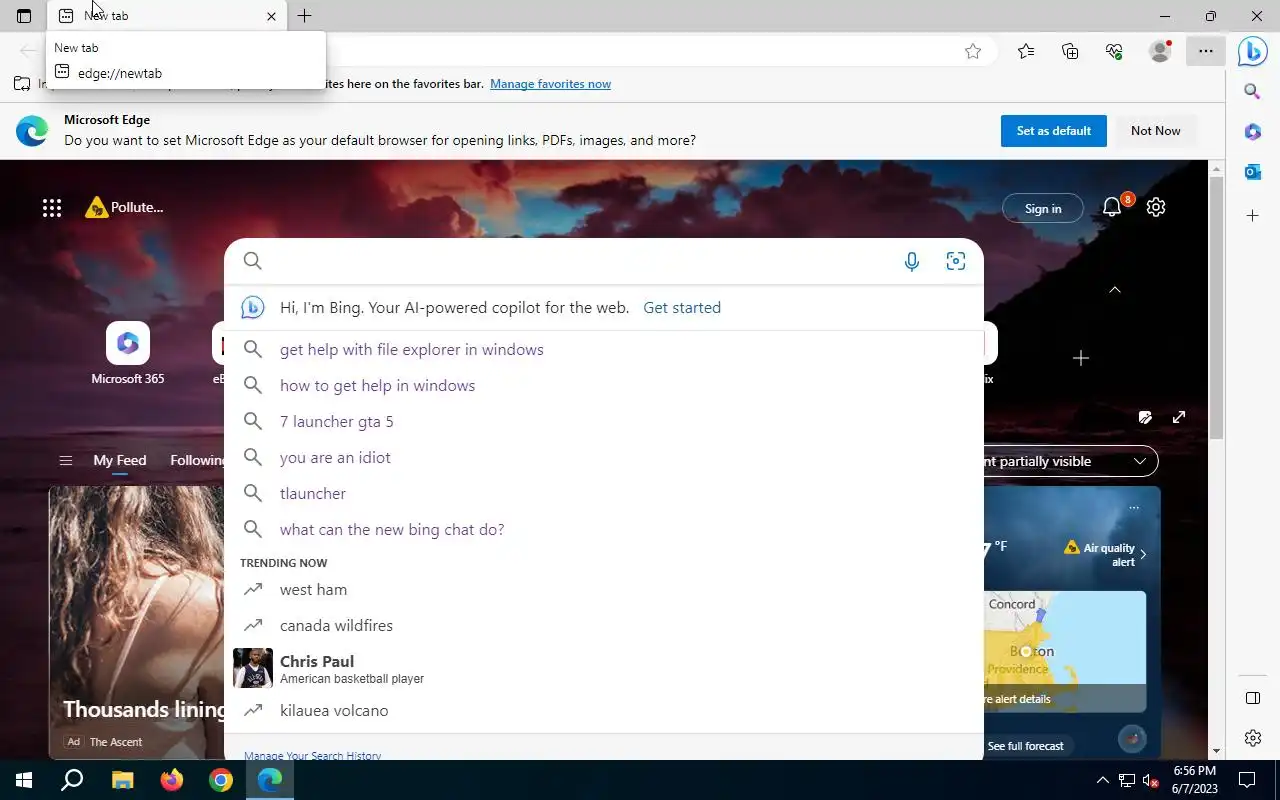Open a new tab with plus button

305,16
